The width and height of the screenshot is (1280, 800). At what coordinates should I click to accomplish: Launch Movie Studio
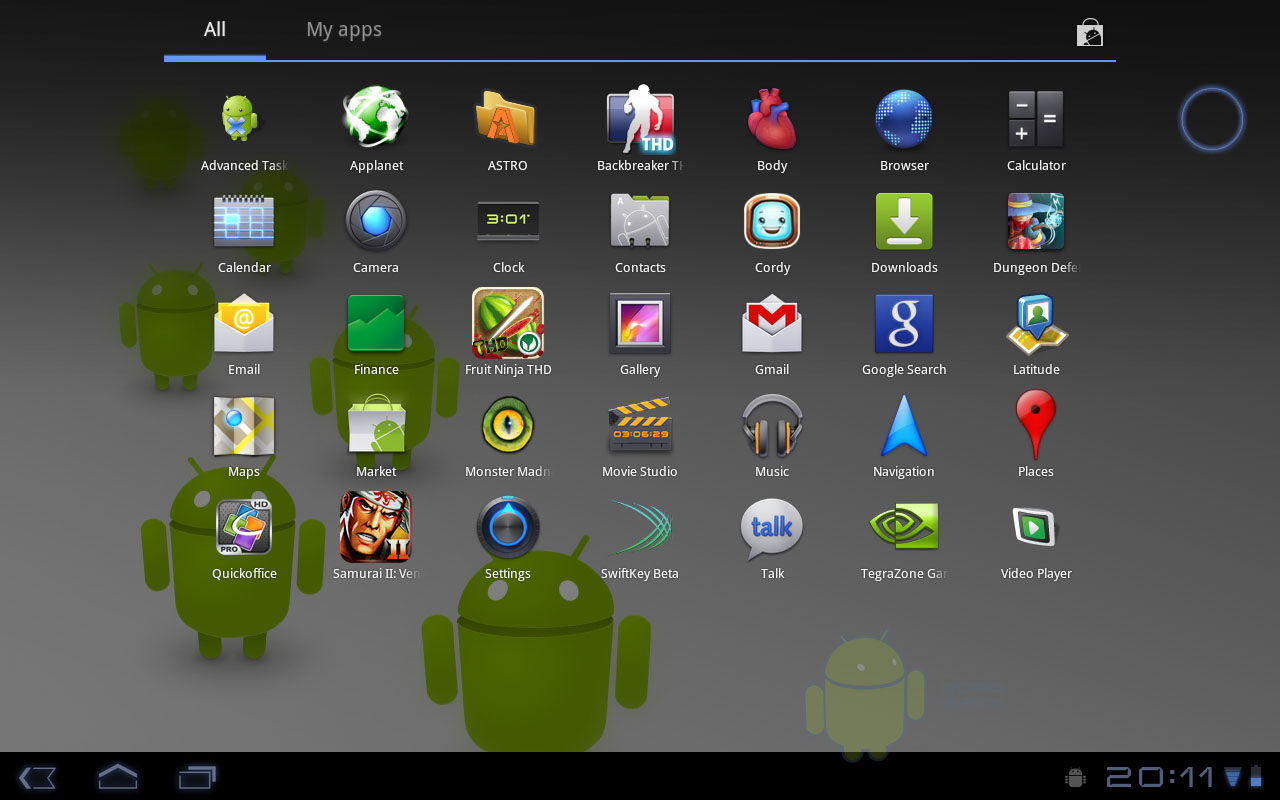click(x=640, y=426)
